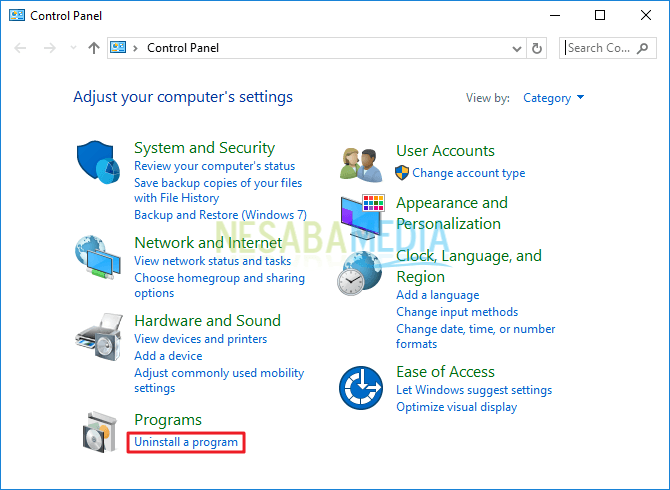
Task: Open the Hardware and Sound printer icon
Action: pos(99,337)
